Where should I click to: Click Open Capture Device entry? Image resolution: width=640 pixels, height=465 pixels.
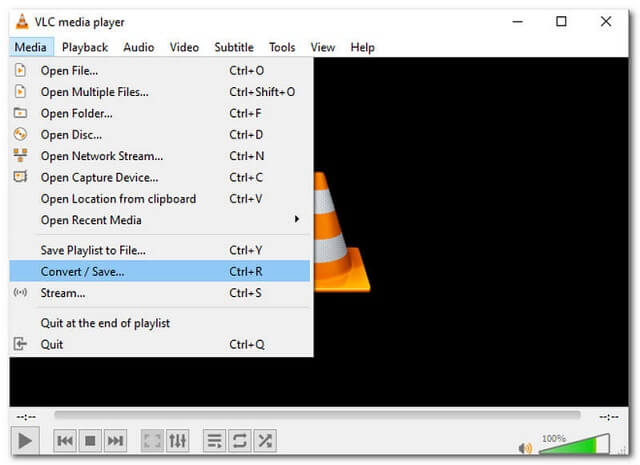click(99, 177)
